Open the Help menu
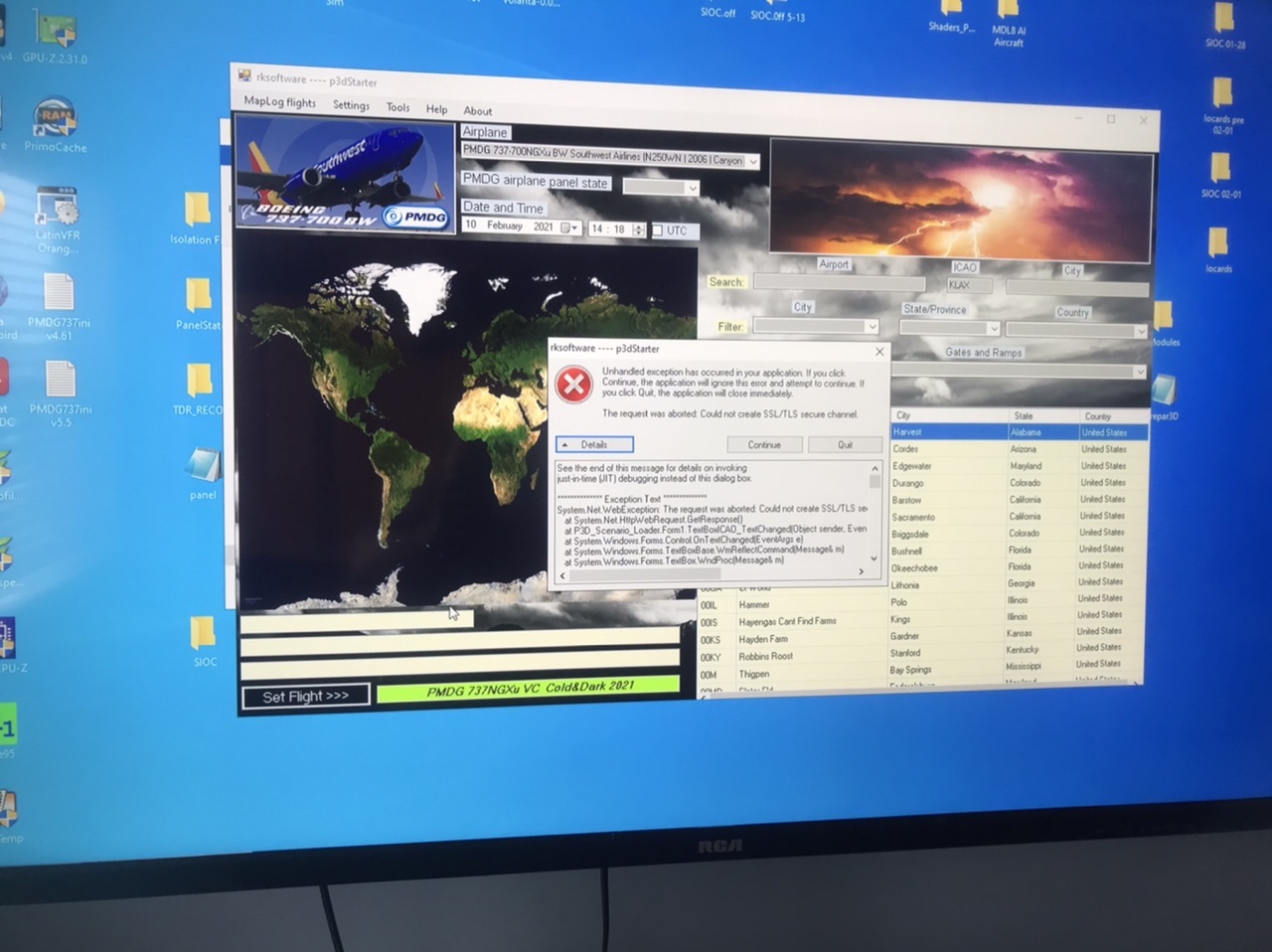The image size is (1272, 952). [x=436, y=109]
